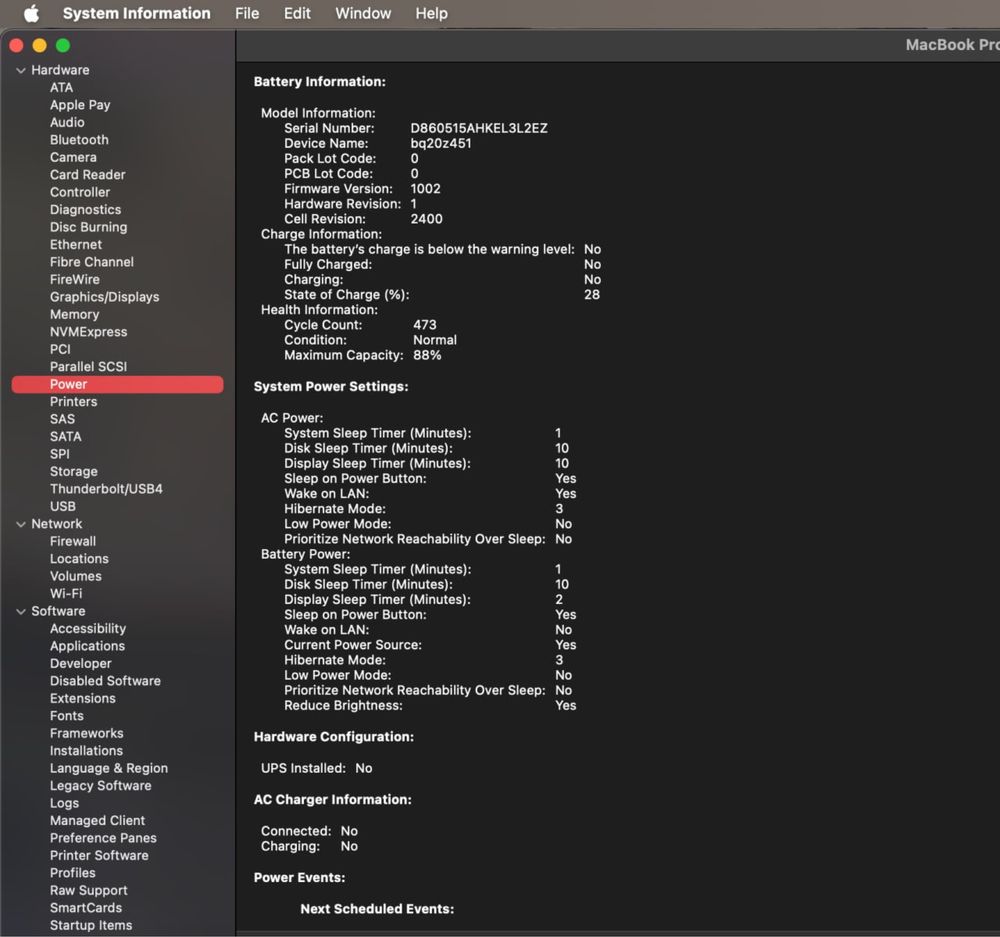The width and height of the screenshot is (1000, 937).
Task: Open the File menu
Action: (247, 13)
